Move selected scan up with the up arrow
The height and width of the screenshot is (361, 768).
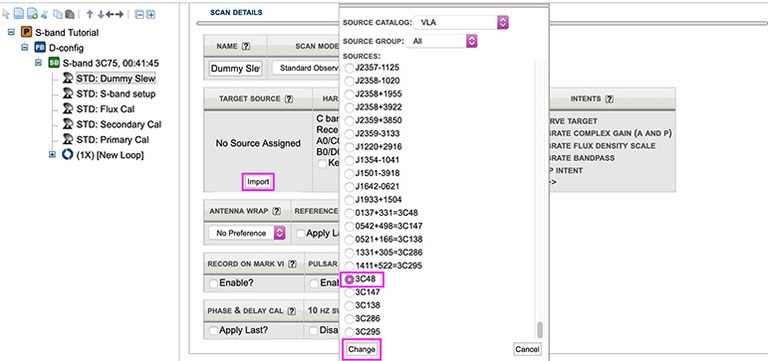(x=90, y=14)
